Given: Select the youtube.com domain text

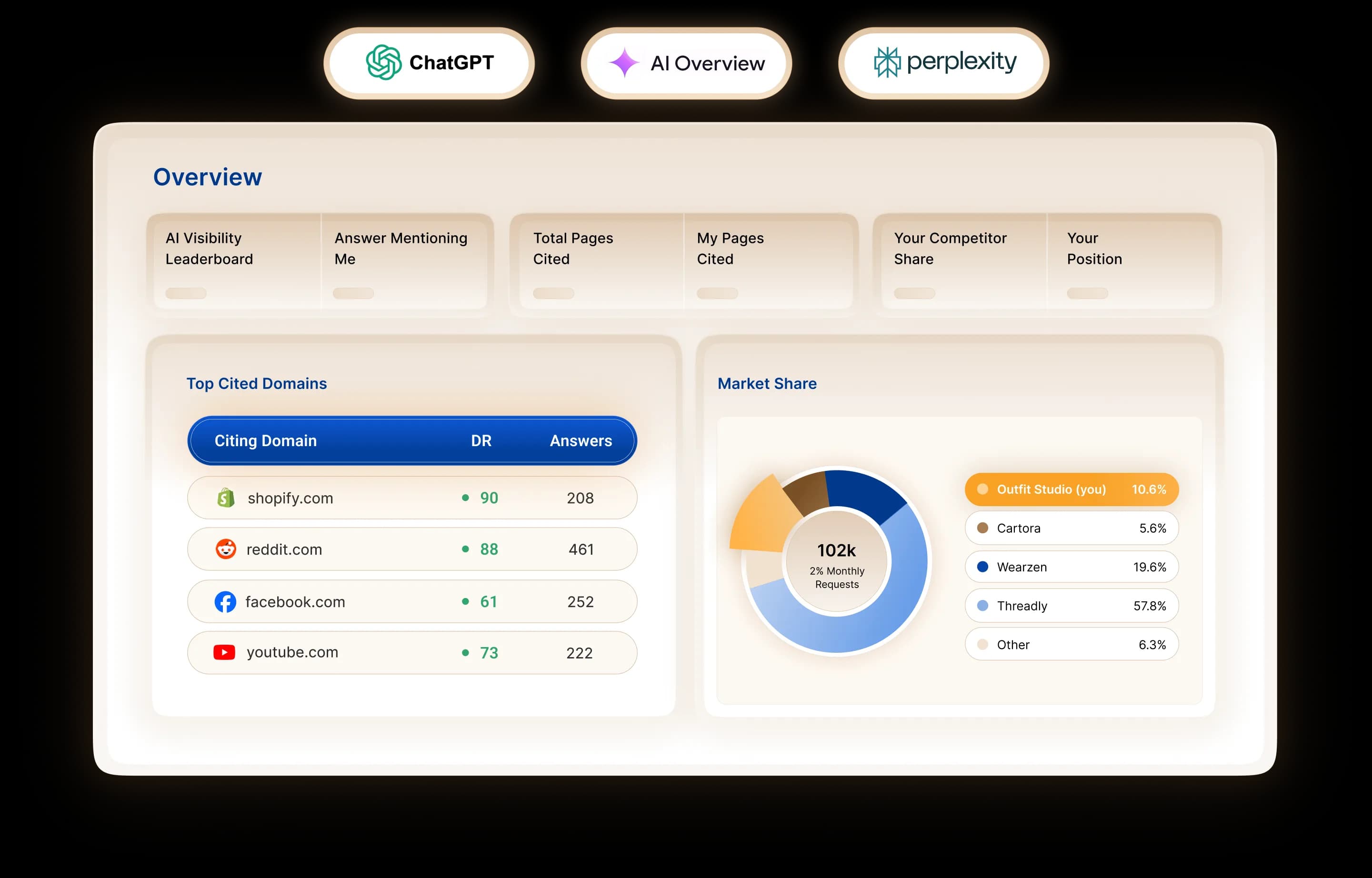Looking at the screenshot, I should coord(292,652).
